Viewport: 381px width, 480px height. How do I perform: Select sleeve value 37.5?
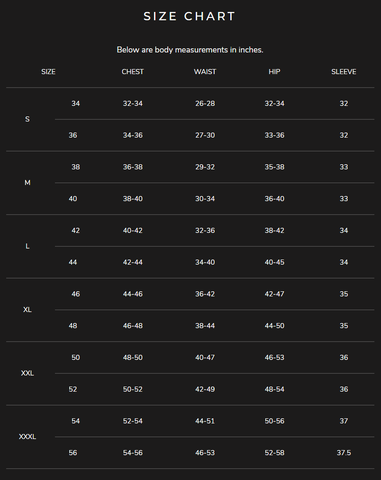344,453
